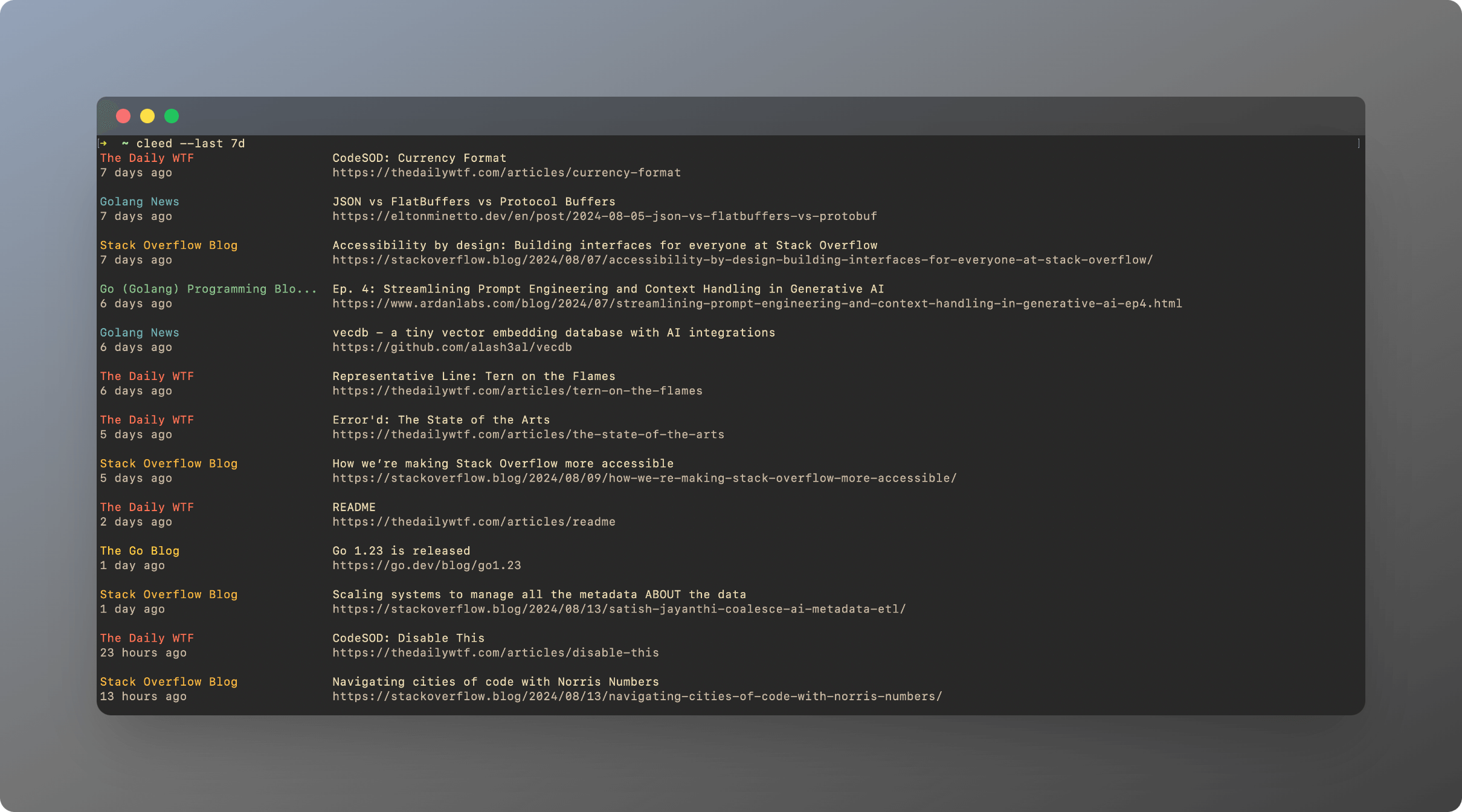Screen dimensions: 1462x812
Task: Open the how-we-re-making-stack-overflow-more-accessible URL
Action: pos(644,478)
